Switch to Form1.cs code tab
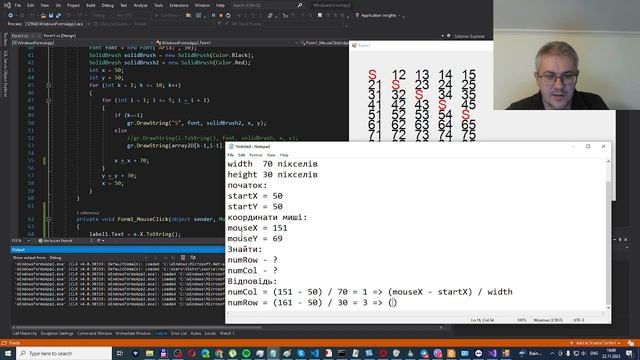 20,36
